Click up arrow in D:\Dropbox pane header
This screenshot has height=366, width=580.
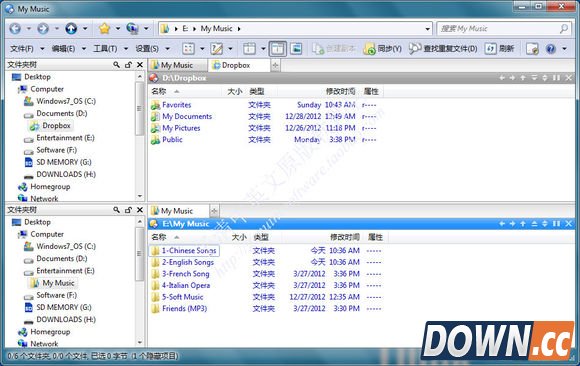523,78
